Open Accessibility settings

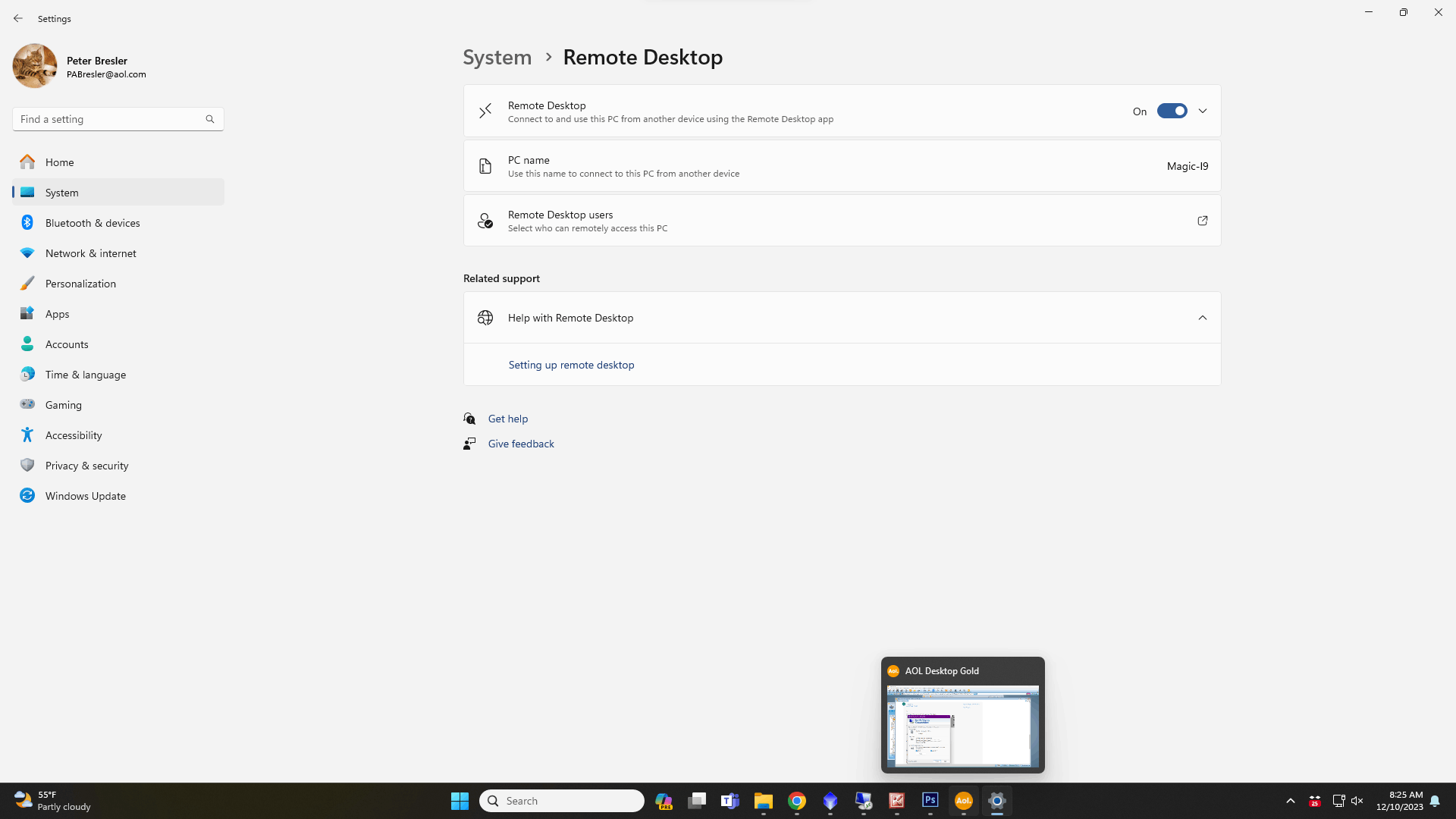click(x=118, y=435)
